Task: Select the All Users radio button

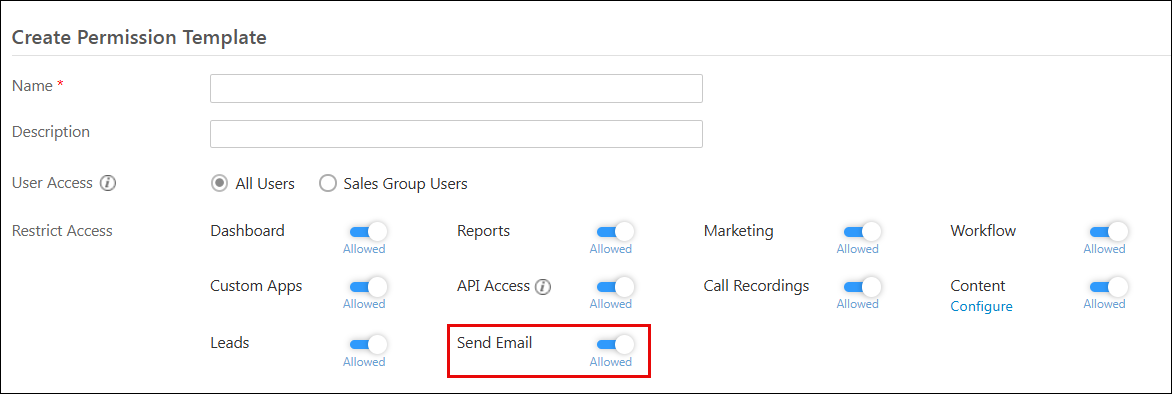Action: (219, 183)
